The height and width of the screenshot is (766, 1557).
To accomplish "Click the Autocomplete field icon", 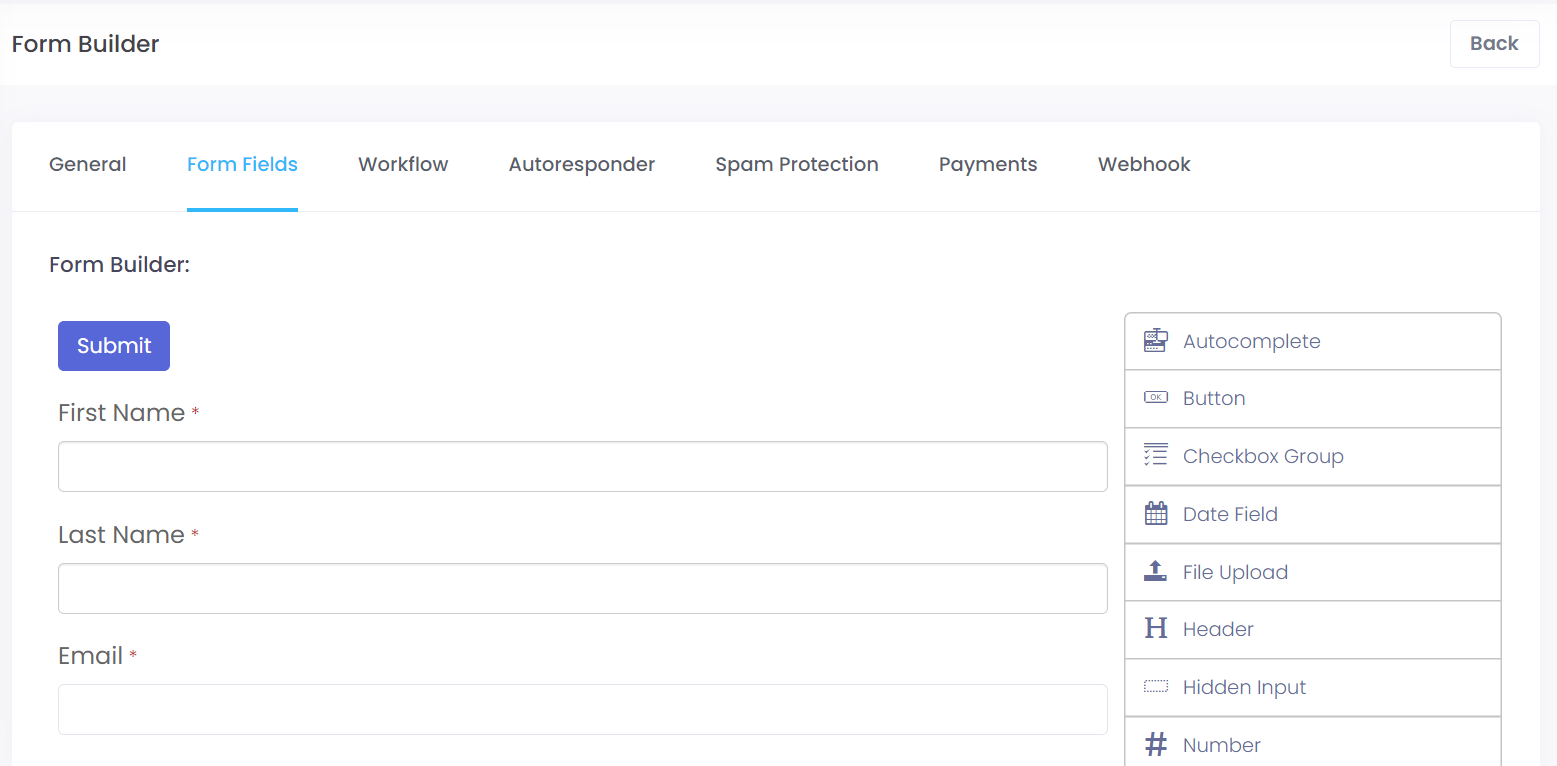I will (x=1155, y=341).
